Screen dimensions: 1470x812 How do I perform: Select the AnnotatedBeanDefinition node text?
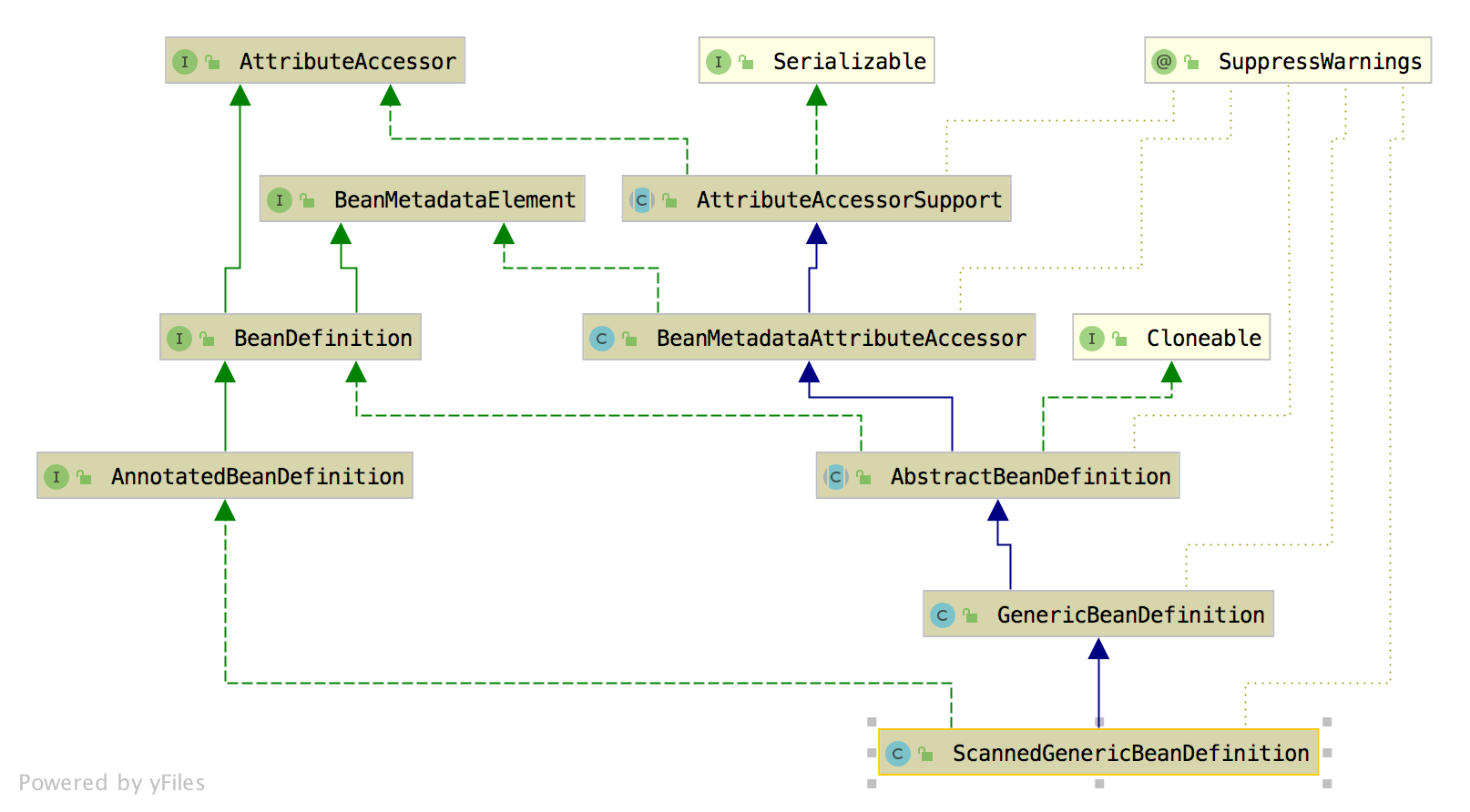(257, 476)
